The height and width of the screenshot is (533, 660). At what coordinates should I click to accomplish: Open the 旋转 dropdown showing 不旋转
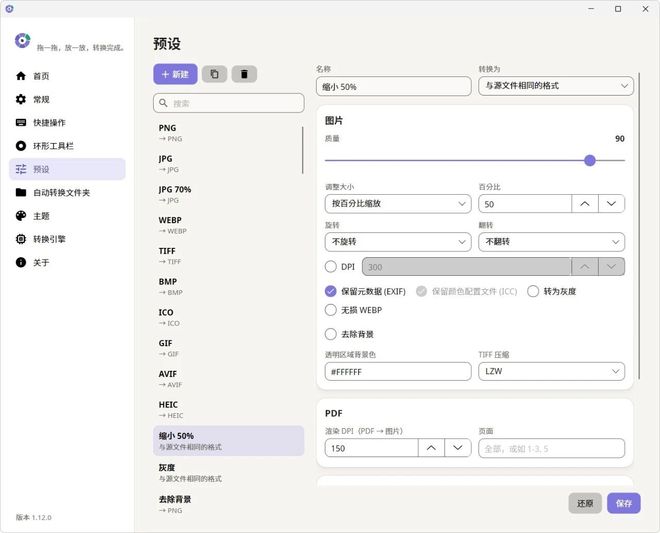tap(398, 242)
